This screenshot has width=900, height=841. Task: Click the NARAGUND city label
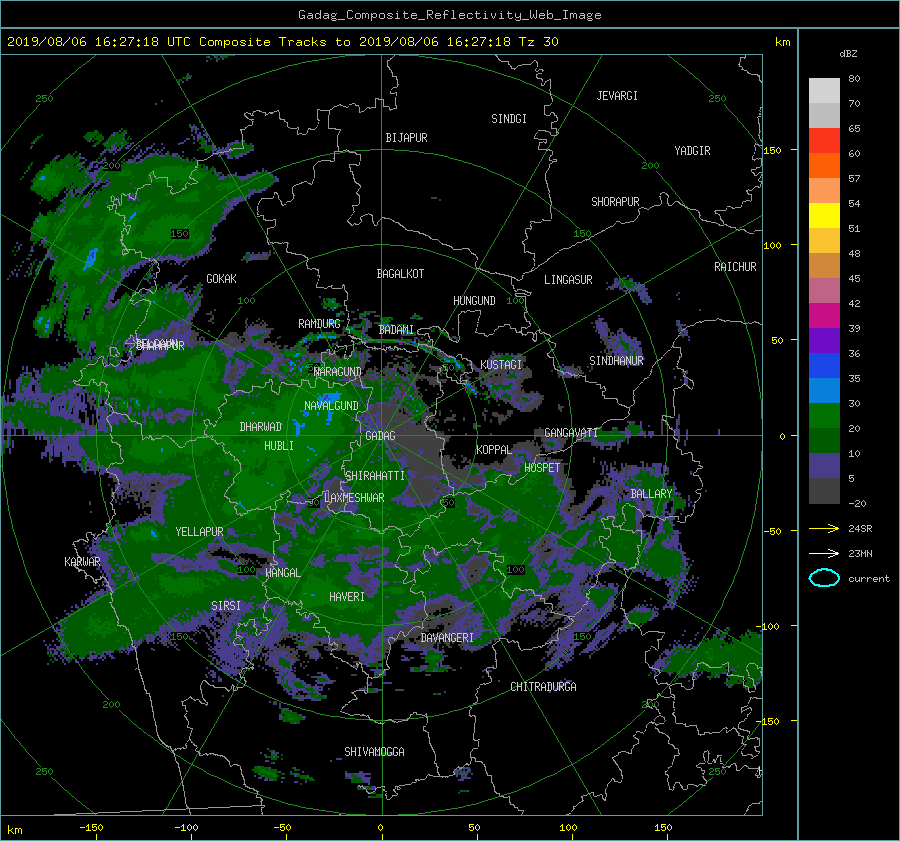[x=338, y=372]
